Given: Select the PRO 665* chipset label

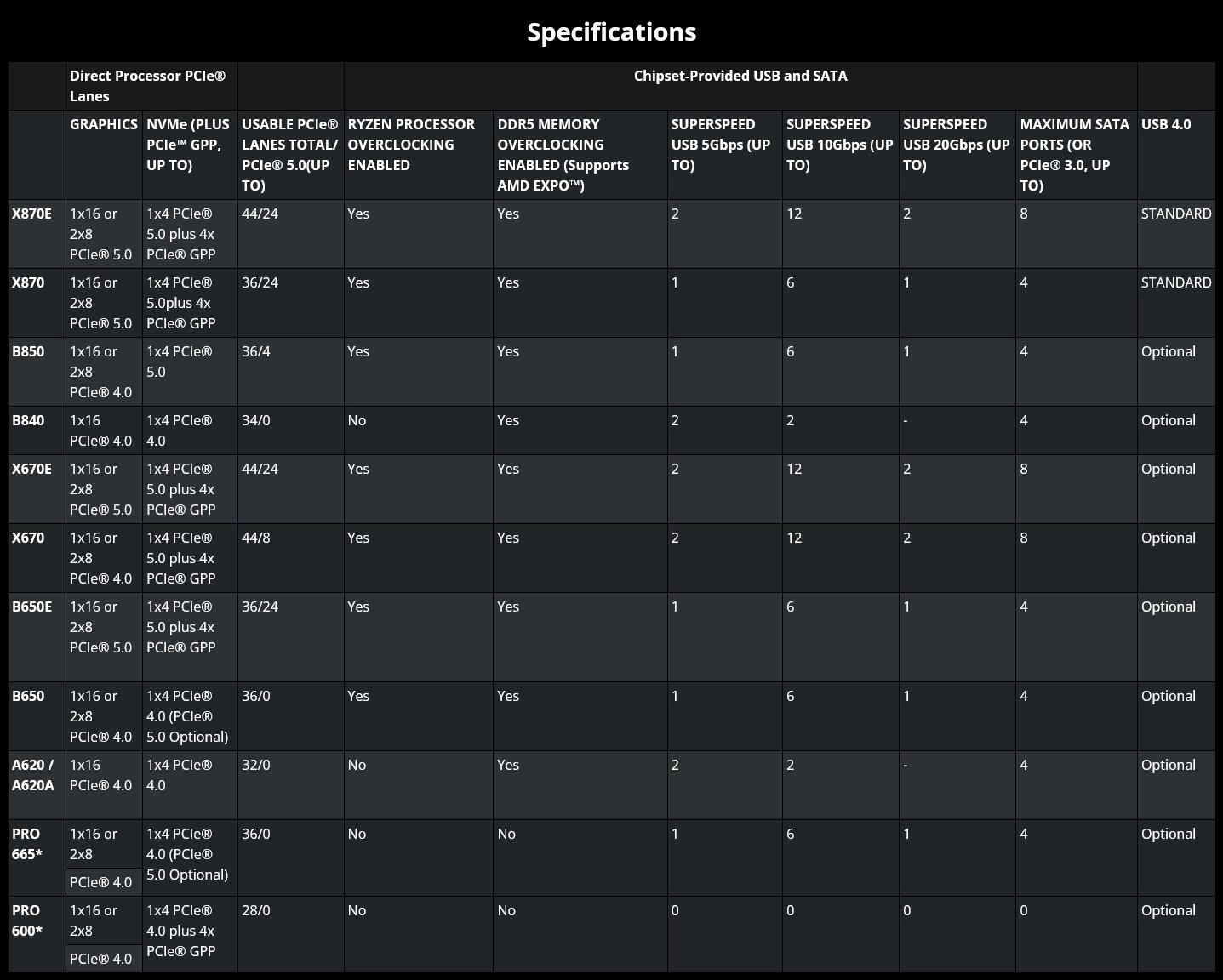Looking at the screenshot, I should (27, 844).
